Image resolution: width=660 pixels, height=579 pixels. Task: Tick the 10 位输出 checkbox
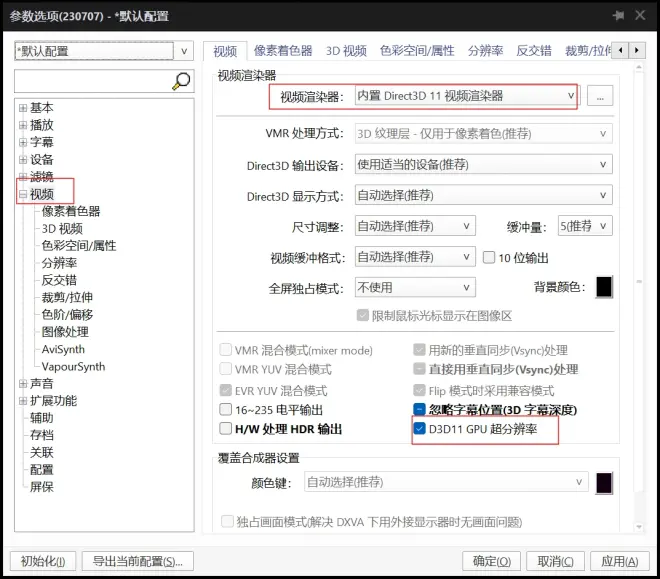pyautogui.click(x=490, y=257)
